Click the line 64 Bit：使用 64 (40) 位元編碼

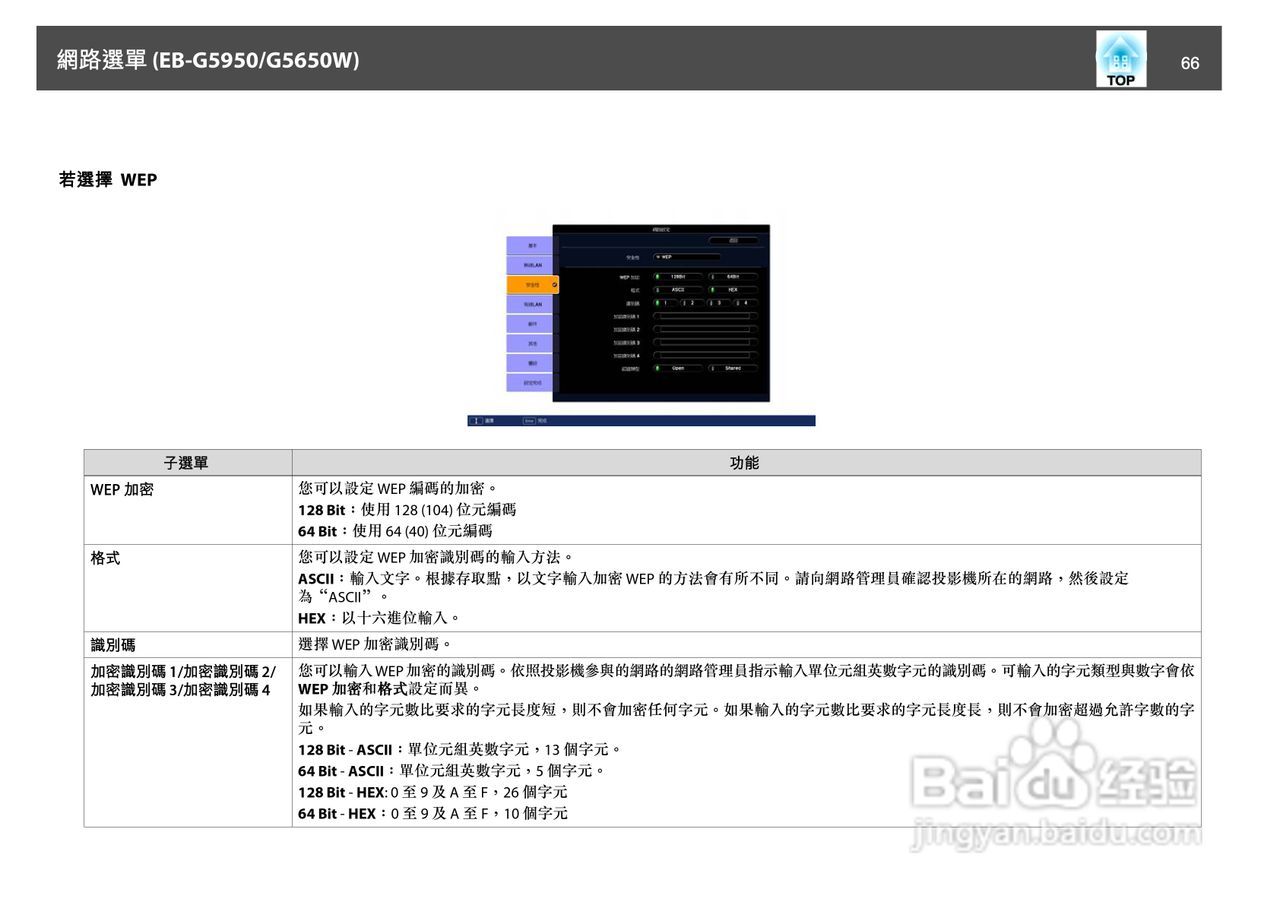[395, 531]
